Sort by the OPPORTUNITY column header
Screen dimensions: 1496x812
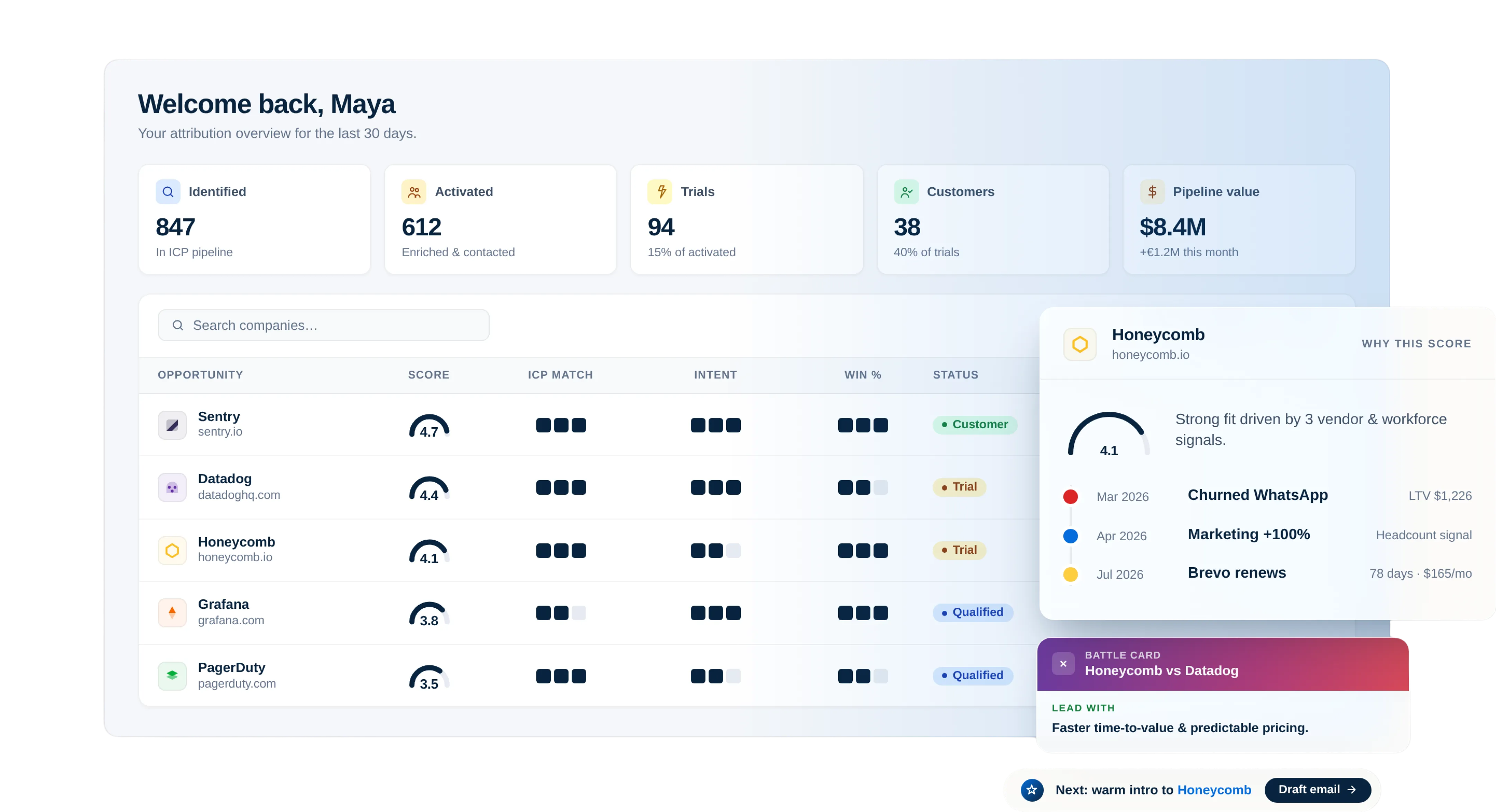pyautogui.click(x=200, y=375)
